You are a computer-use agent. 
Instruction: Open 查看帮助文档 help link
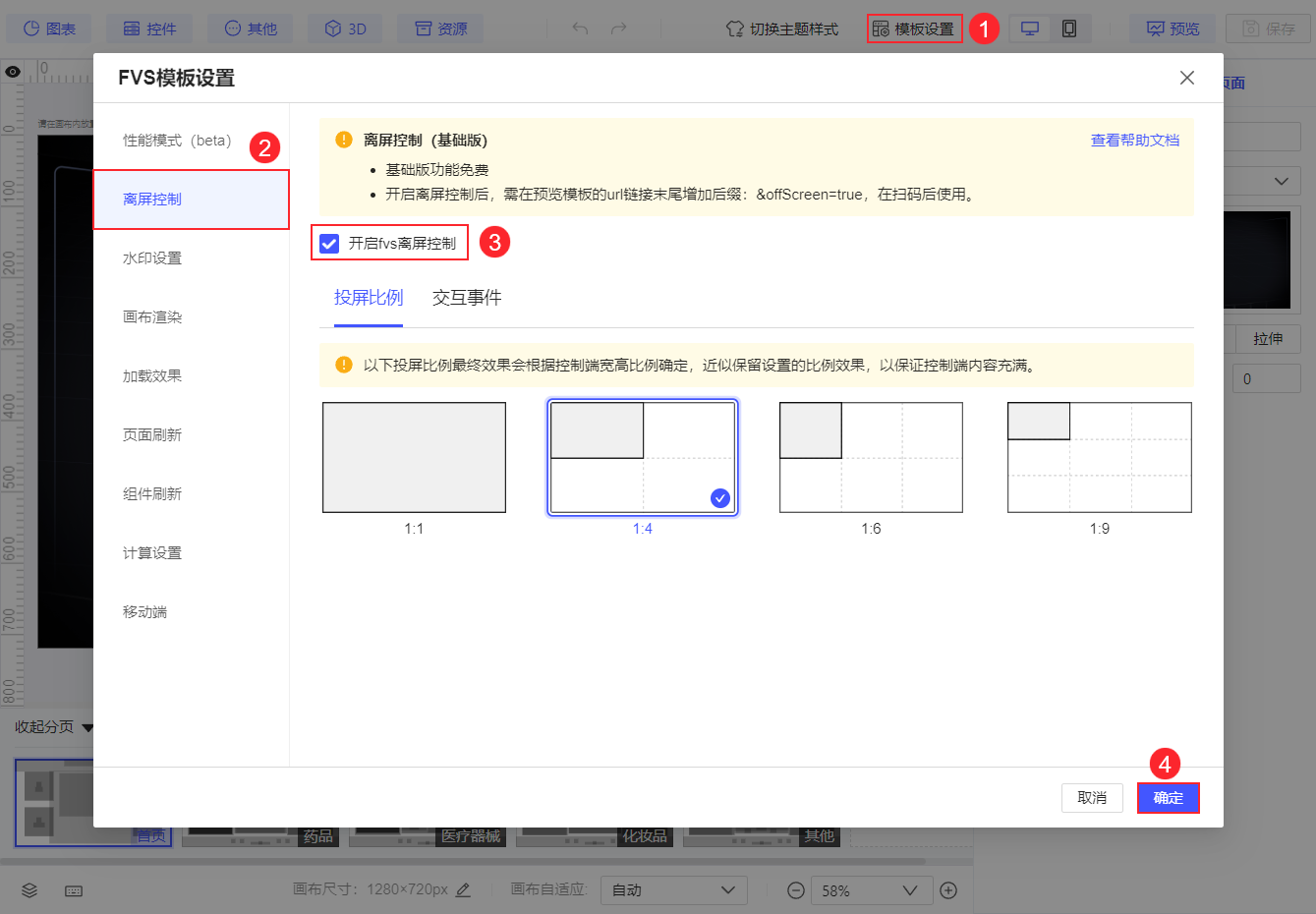pyautogui.click(x=1134, y=141)
